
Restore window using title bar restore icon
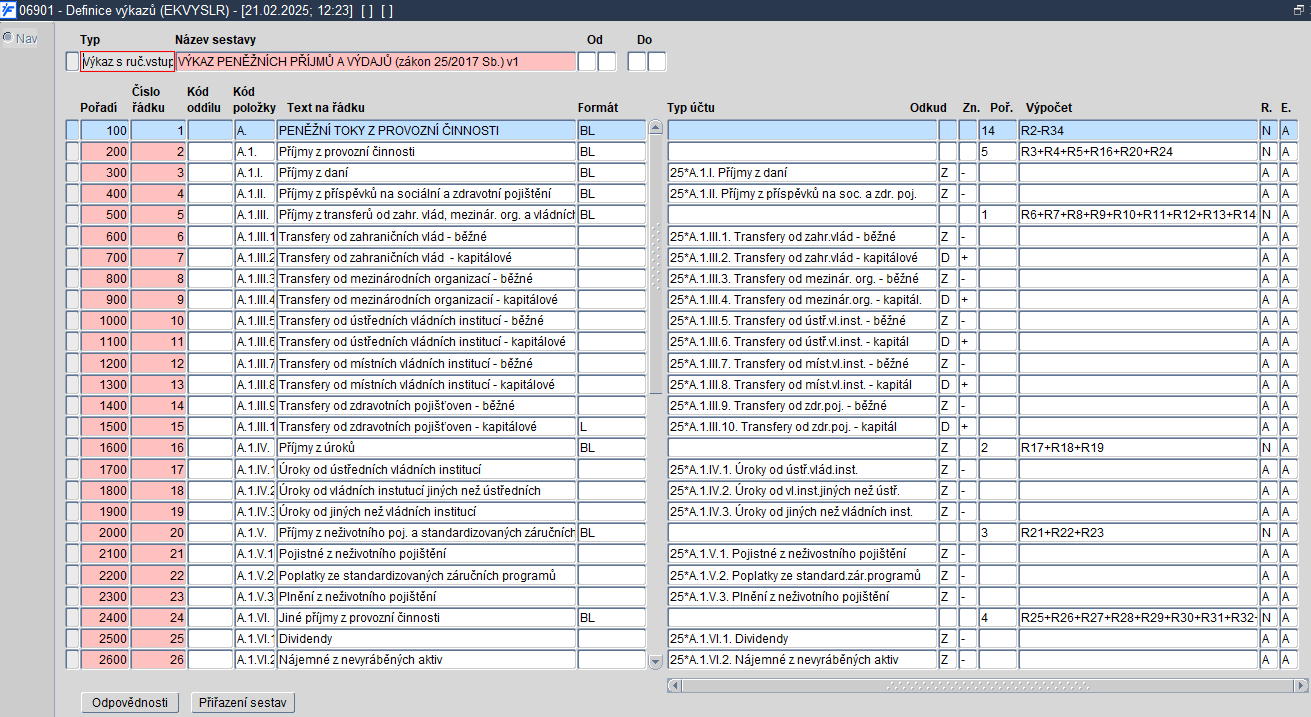coord(1299,9)
